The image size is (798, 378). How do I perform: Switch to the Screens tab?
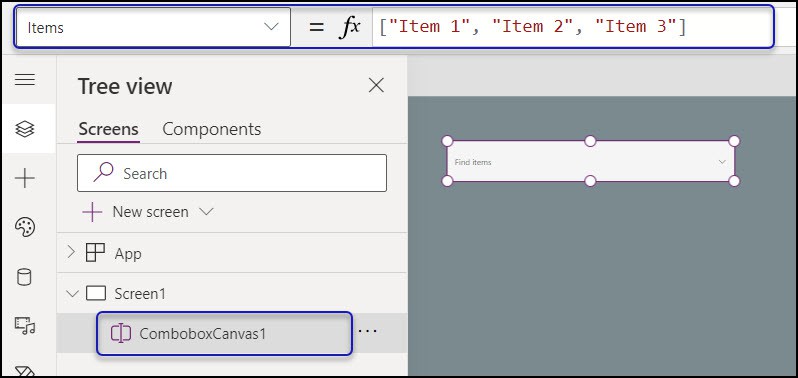pos(108,129)
